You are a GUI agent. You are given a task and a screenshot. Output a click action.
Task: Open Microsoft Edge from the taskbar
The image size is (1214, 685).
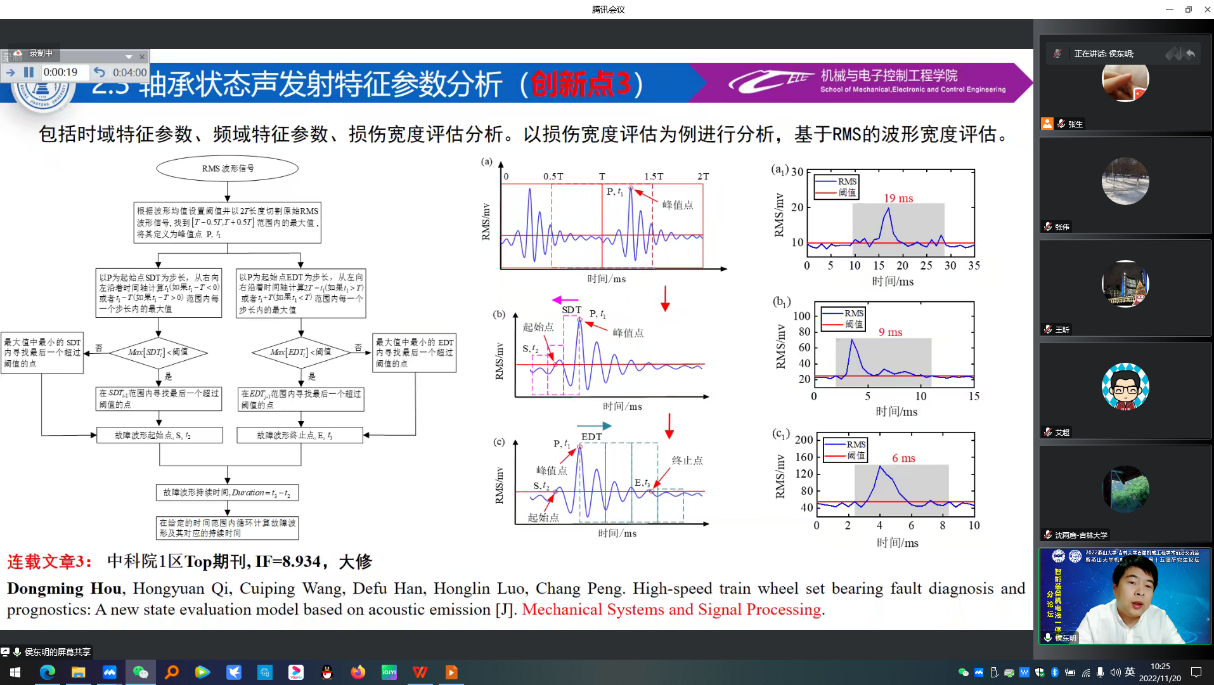(47, 673)
